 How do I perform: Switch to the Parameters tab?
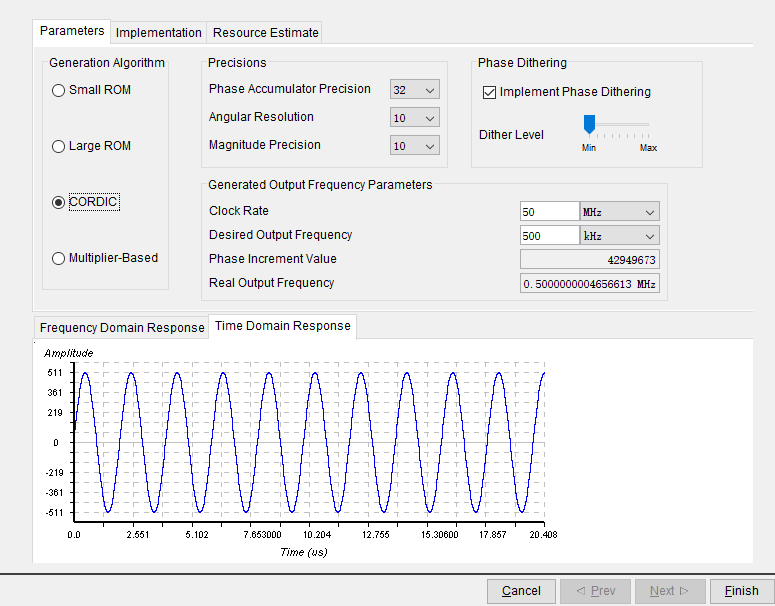(x=72, y=30)
